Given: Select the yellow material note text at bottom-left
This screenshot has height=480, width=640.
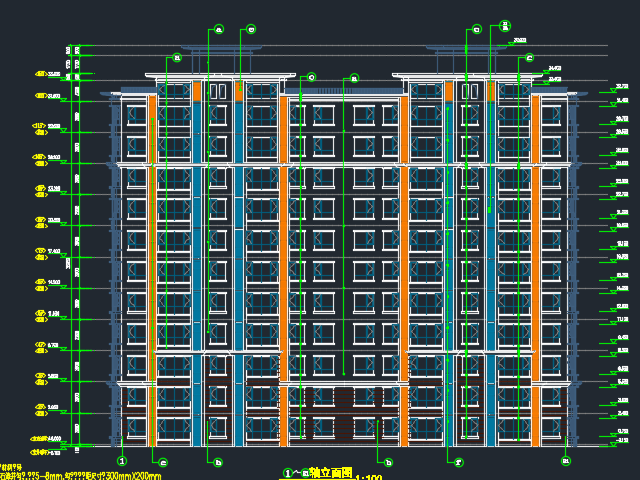Looking at the screenshot, I should point(80,476).
